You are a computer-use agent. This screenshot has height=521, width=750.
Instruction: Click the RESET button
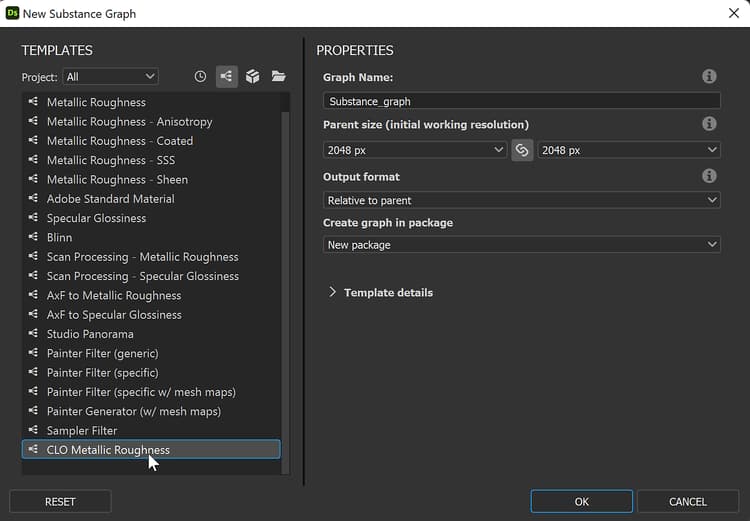pyautogui.click(x=60, y=501)
